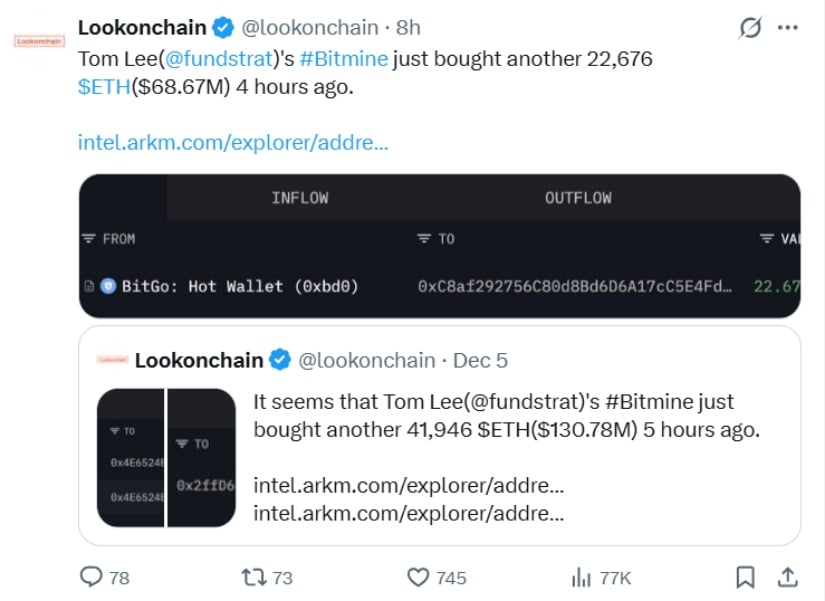Bookmark this Lookonchain tweet
This screenshot has width=825, height=601.
coord(745,577)
